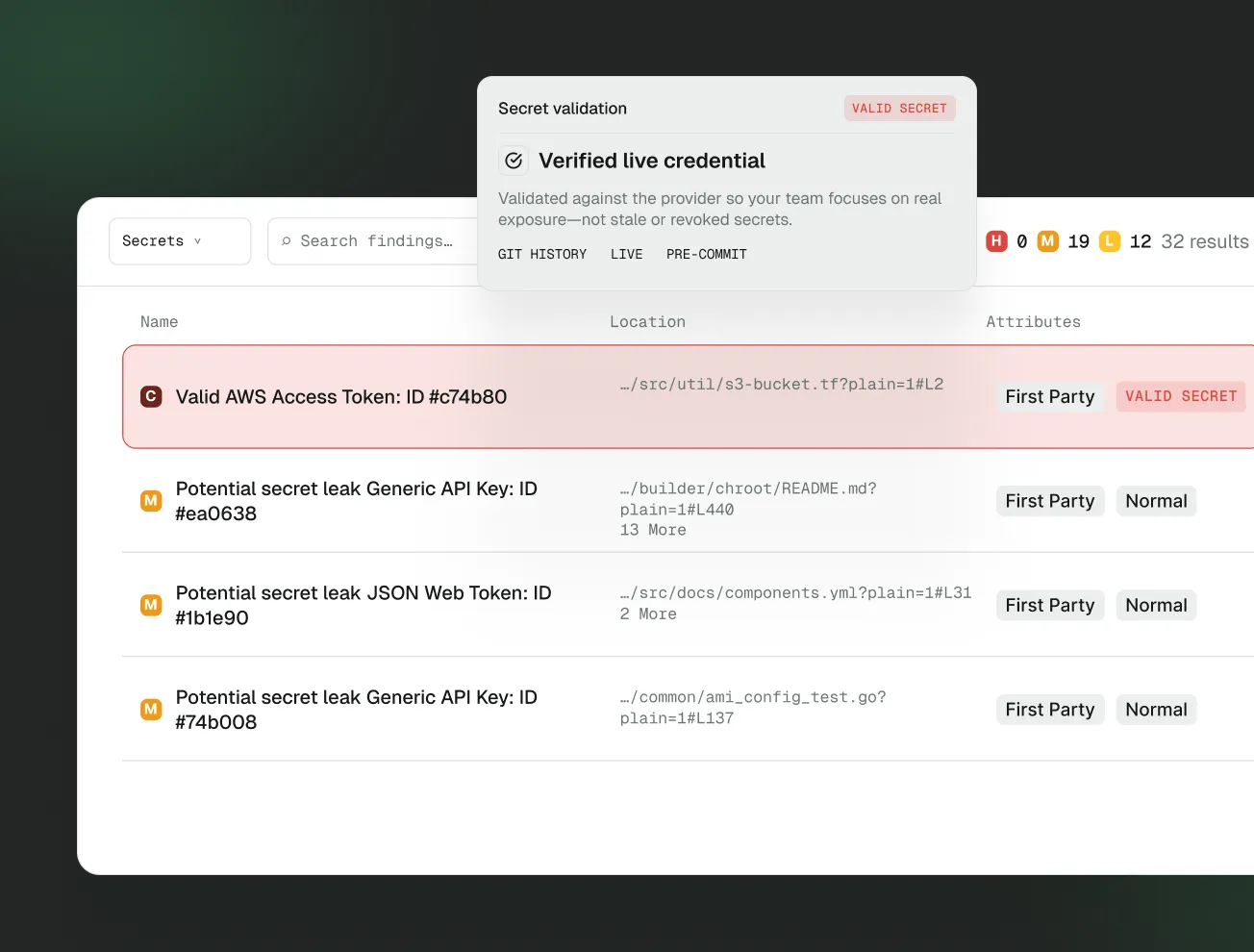1254x952 pixels.
Task: Click the red H severity icon
Action: (997, 241)
